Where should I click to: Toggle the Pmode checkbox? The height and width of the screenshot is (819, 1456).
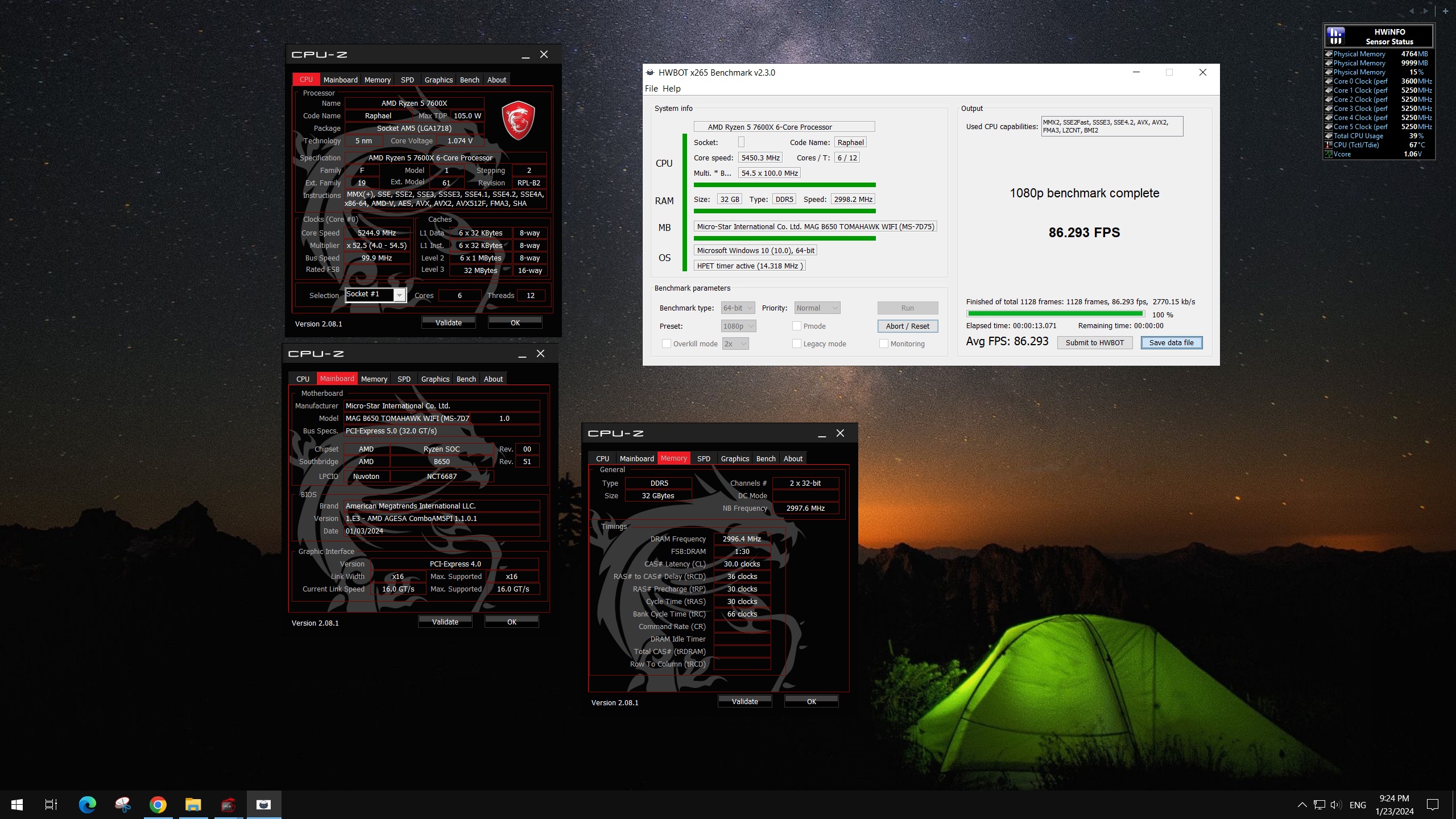[x=797, y=326]
